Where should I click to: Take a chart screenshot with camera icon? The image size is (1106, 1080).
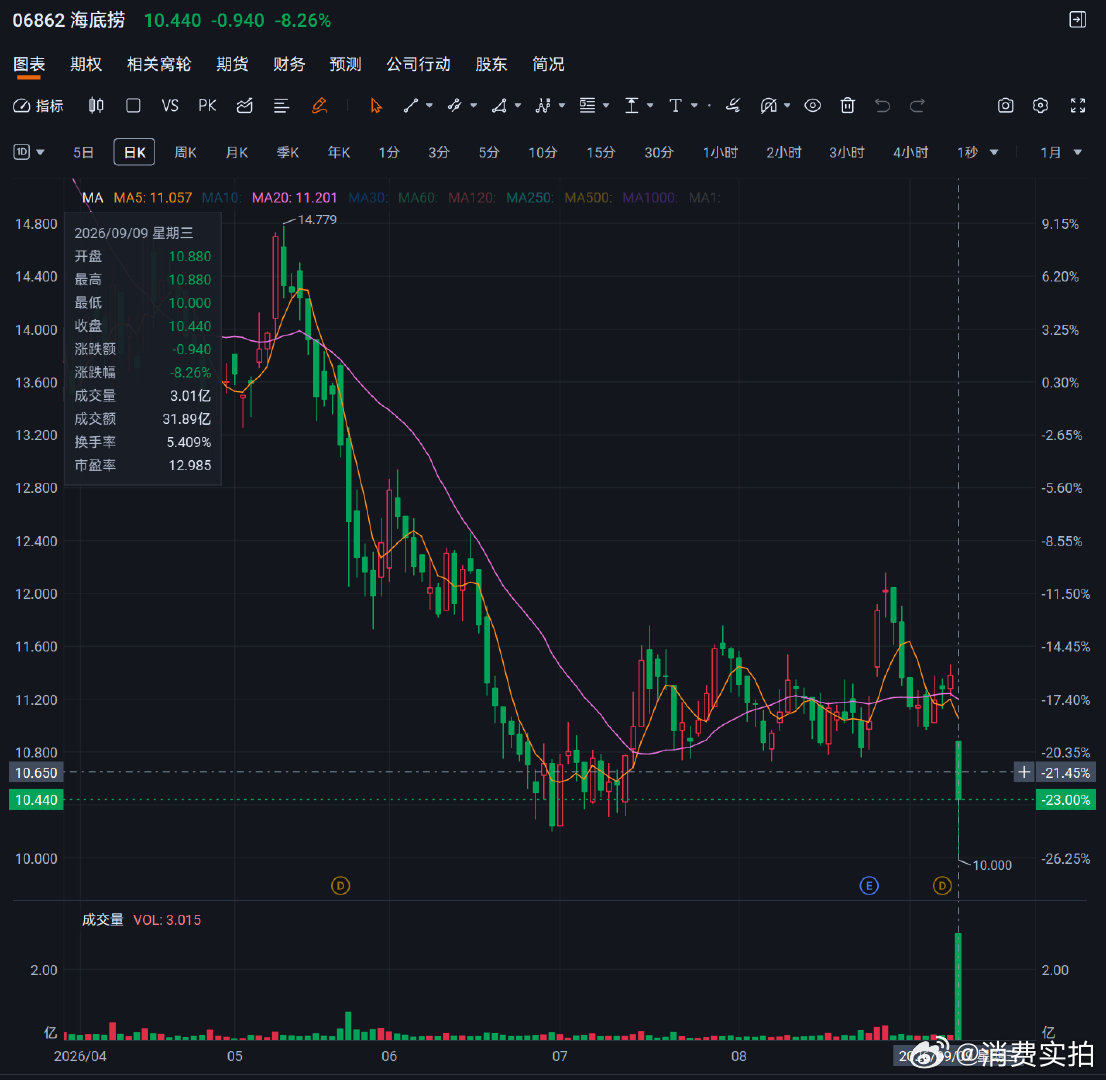[1005, 106]
